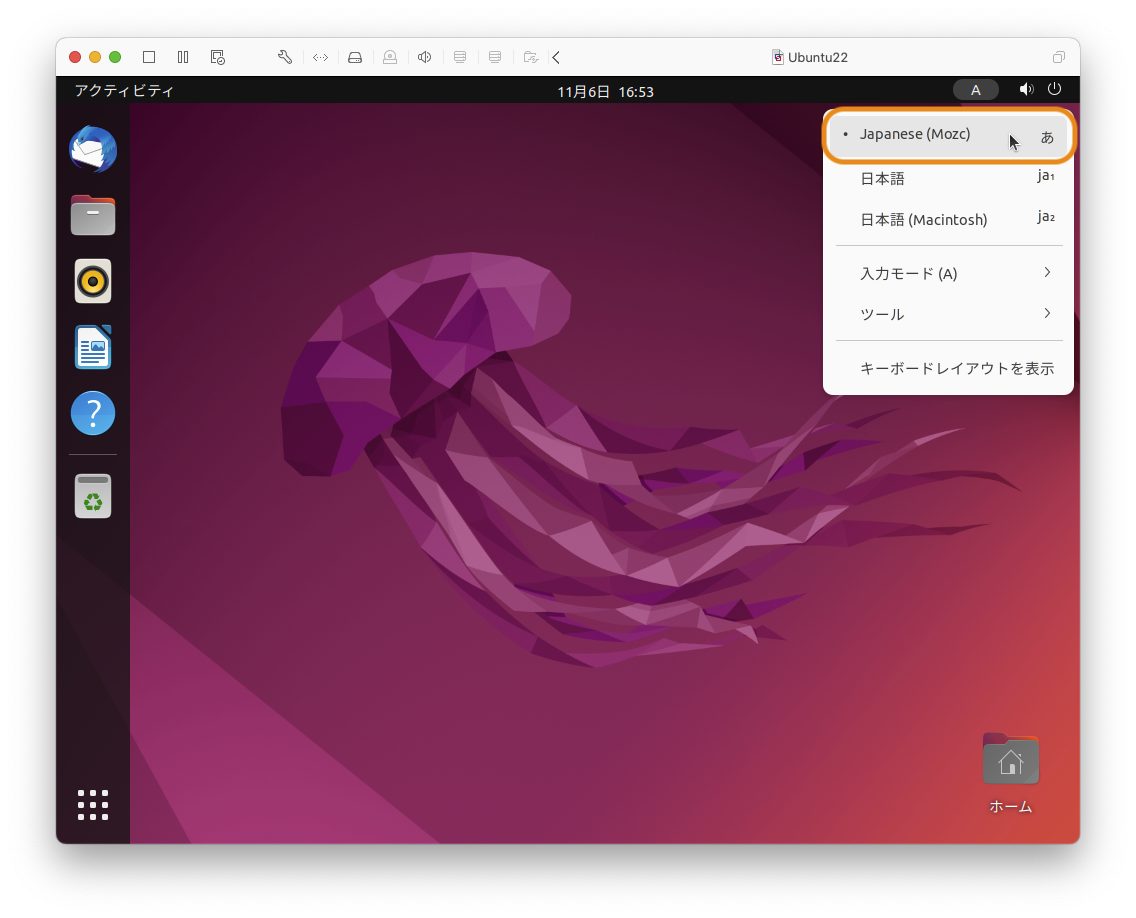Image resolution: width=1136 pixels, height=918 pixels.
Task: Open the Help app from the dock
Action: [92, 413]
